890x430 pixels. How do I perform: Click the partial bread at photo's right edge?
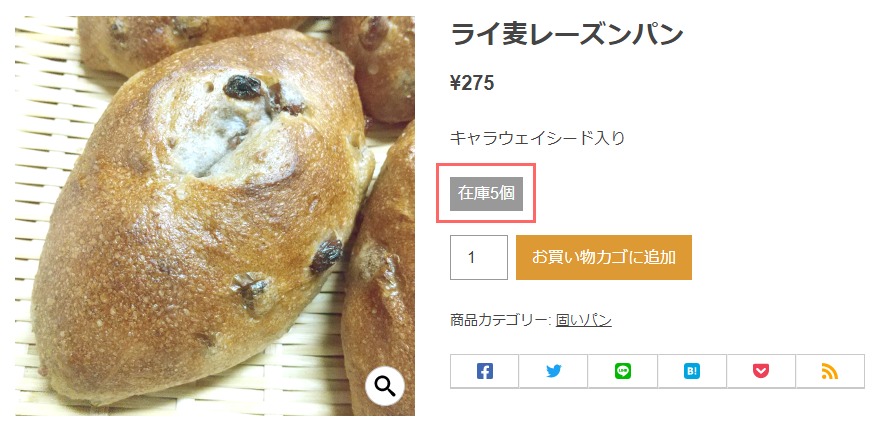(x=381, y=272)
